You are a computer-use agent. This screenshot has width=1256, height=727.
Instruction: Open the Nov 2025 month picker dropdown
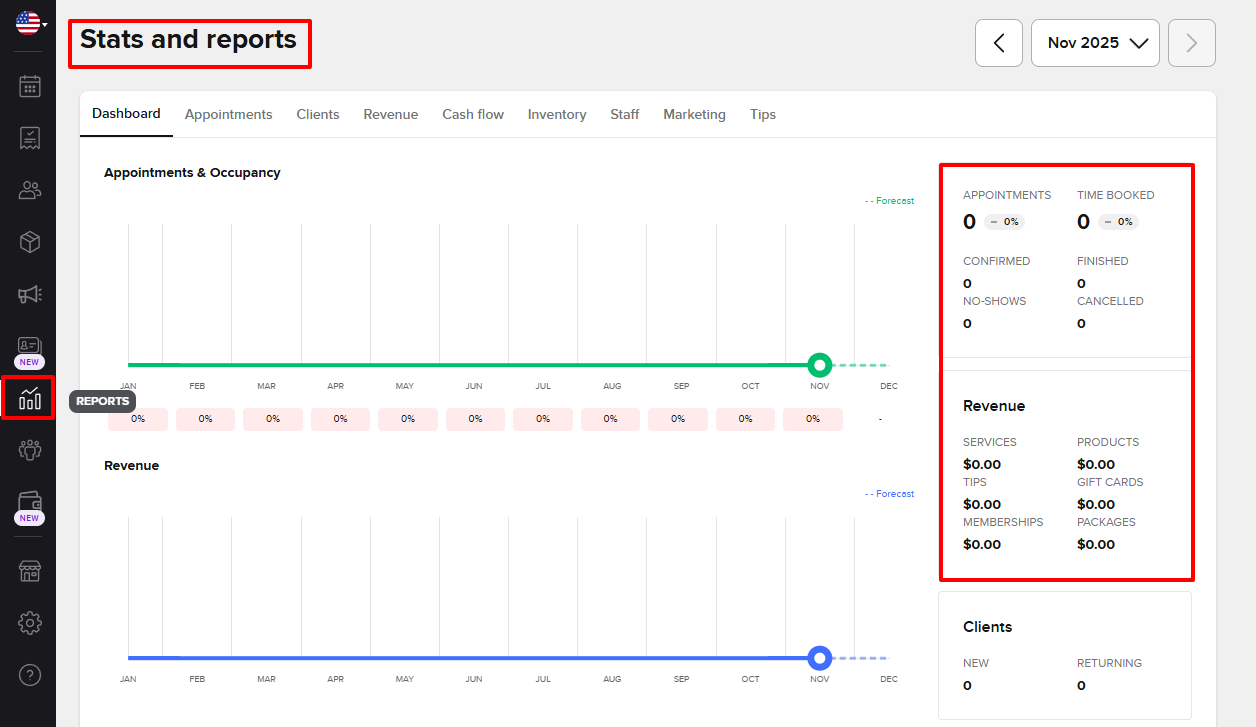pos(1094,43)
